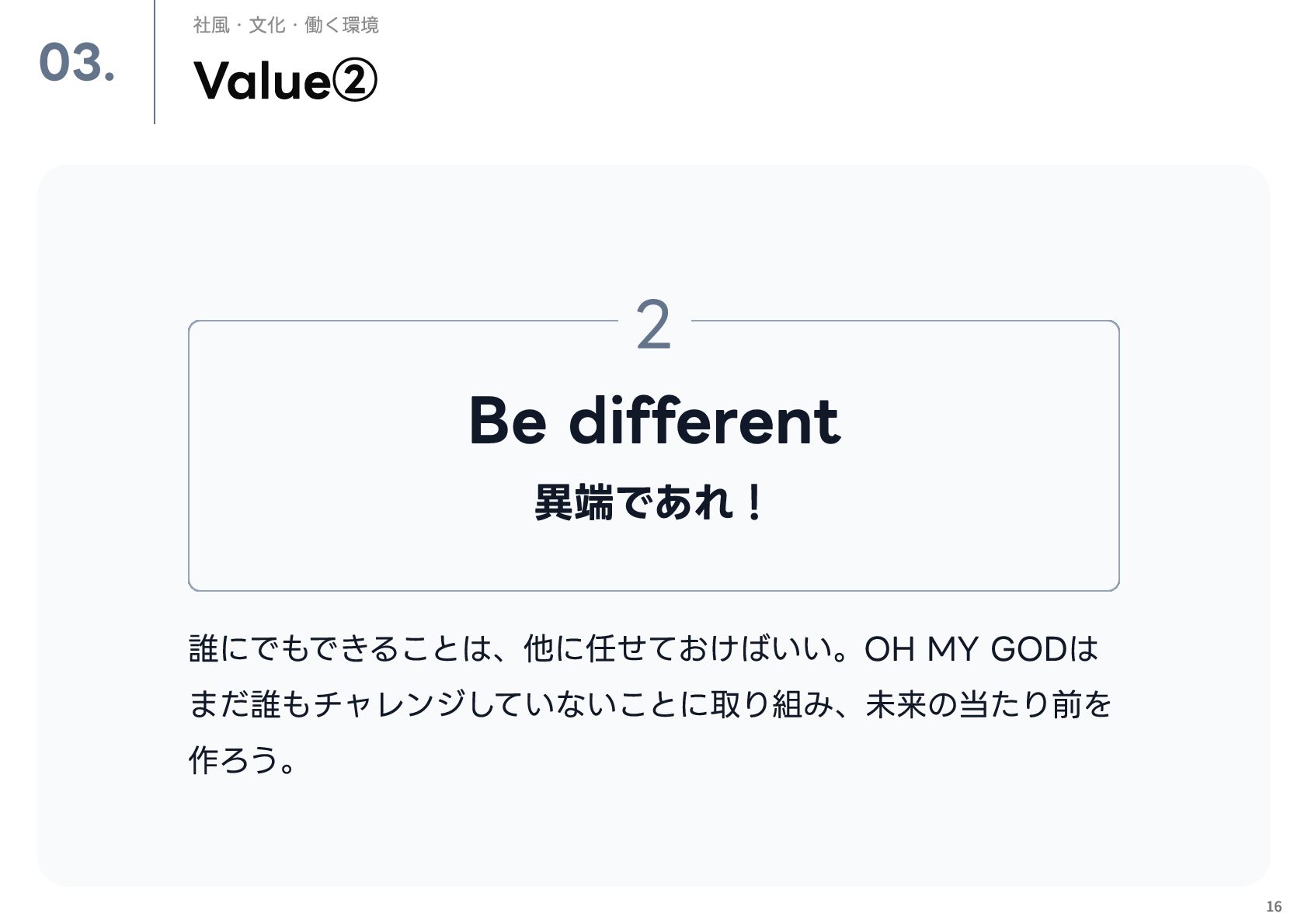Viewport: 1308px width, 924px height.
Task: Click the vertical divider beside "03."
Action: 155,62
